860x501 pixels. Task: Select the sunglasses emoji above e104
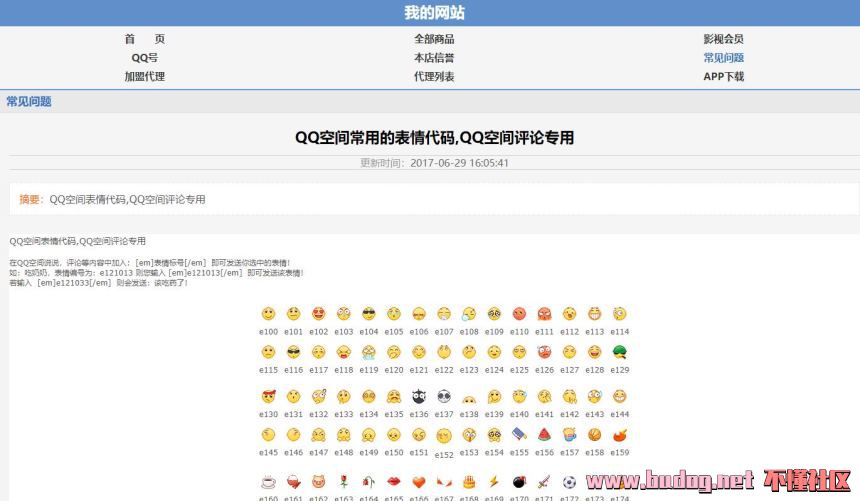[369, 314]
